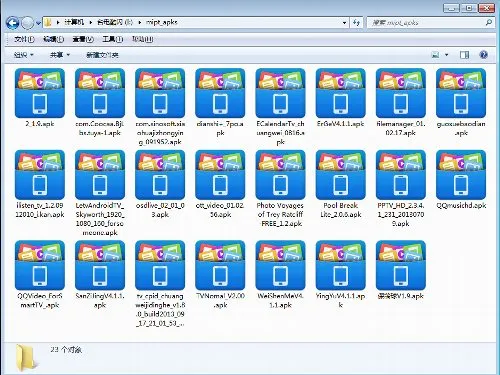Click the Change view icon button

[x=435, y=55]
